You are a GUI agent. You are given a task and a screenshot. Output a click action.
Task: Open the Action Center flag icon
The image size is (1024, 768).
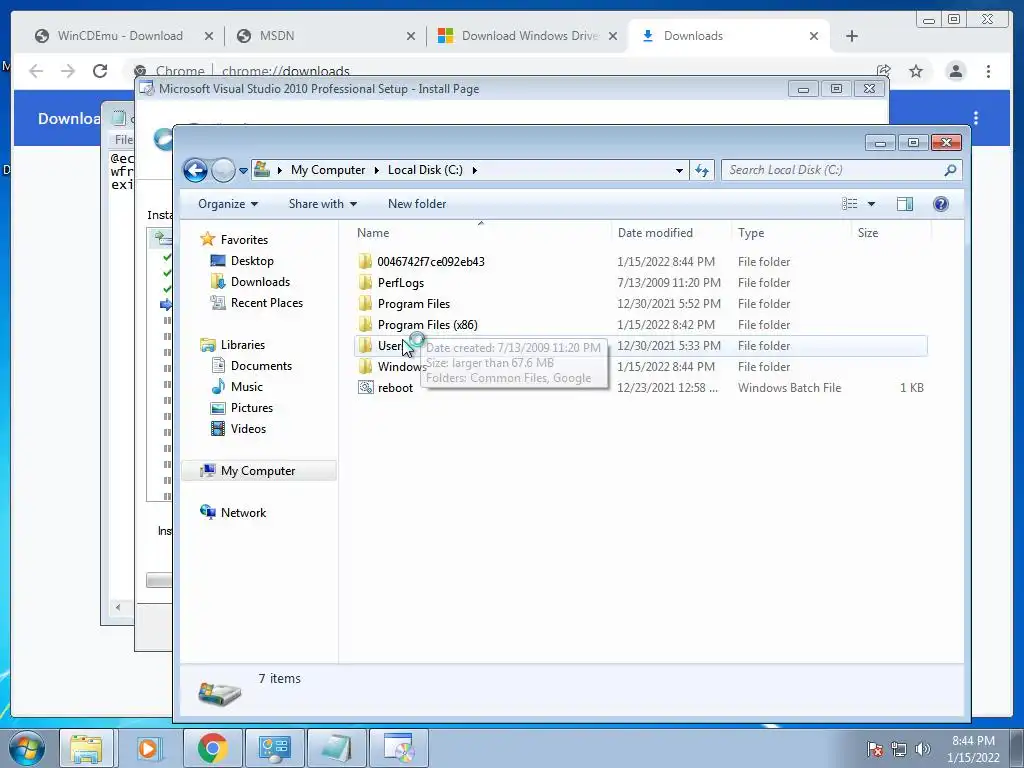[x=874, y=749]
